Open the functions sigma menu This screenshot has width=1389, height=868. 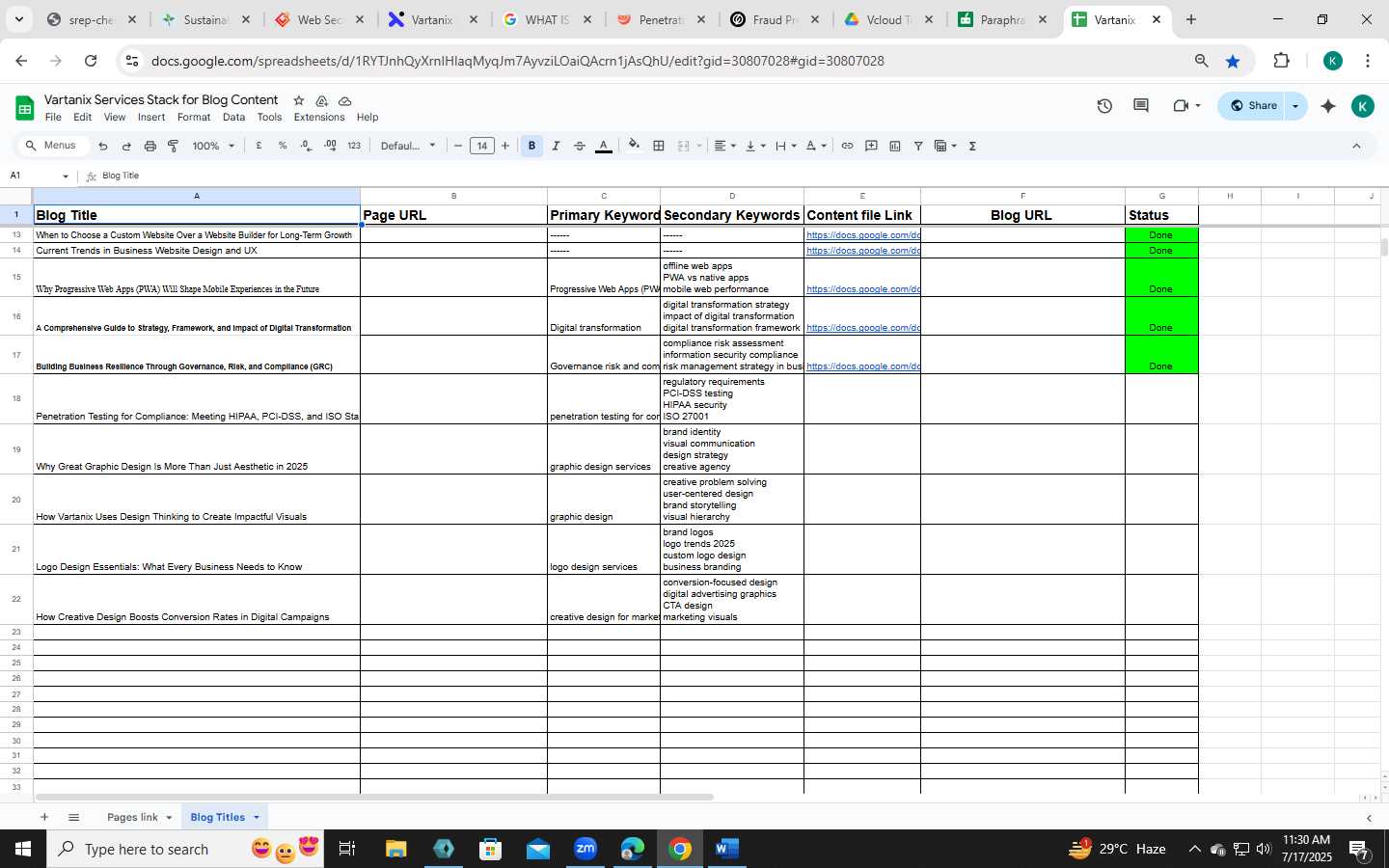coord(972,146)
